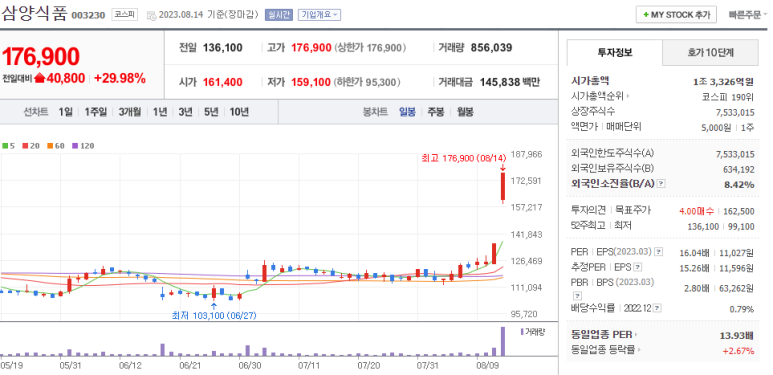Click the orange 60-day moving average legend
The width and height of the screenshot is (773, 375).
point(56,146)
